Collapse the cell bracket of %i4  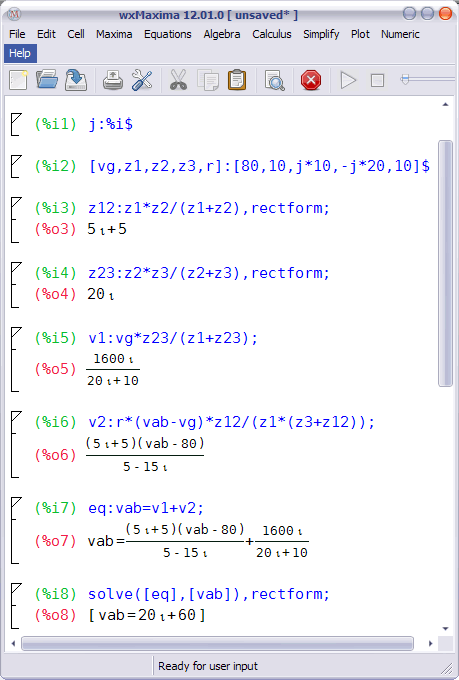point(15,284)
